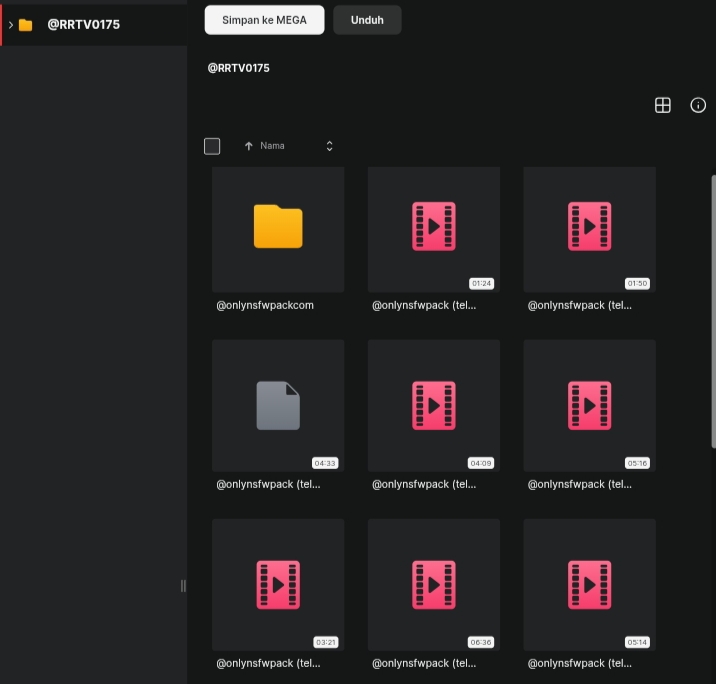Open the @onlynsfwpackcom folder thumbnail
This screenshot has width=716, height=684.
[x=278, y=230]
